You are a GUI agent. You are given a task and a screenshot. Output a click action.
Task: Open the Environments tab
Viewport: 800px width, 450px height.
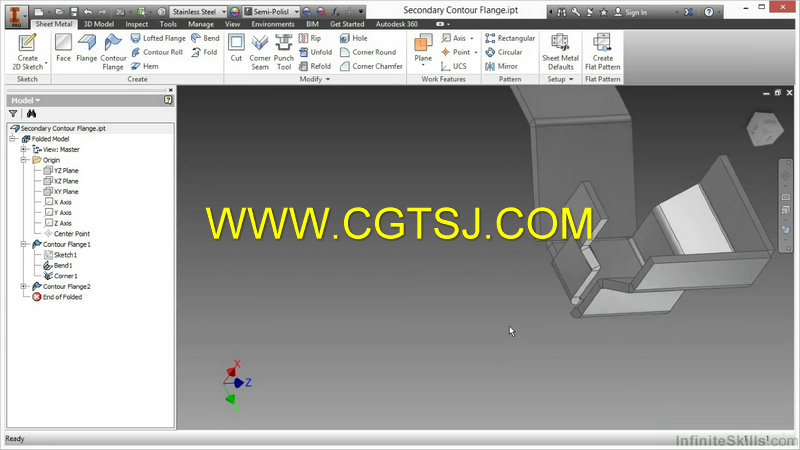pyautogui.click(x=272, y=24)
